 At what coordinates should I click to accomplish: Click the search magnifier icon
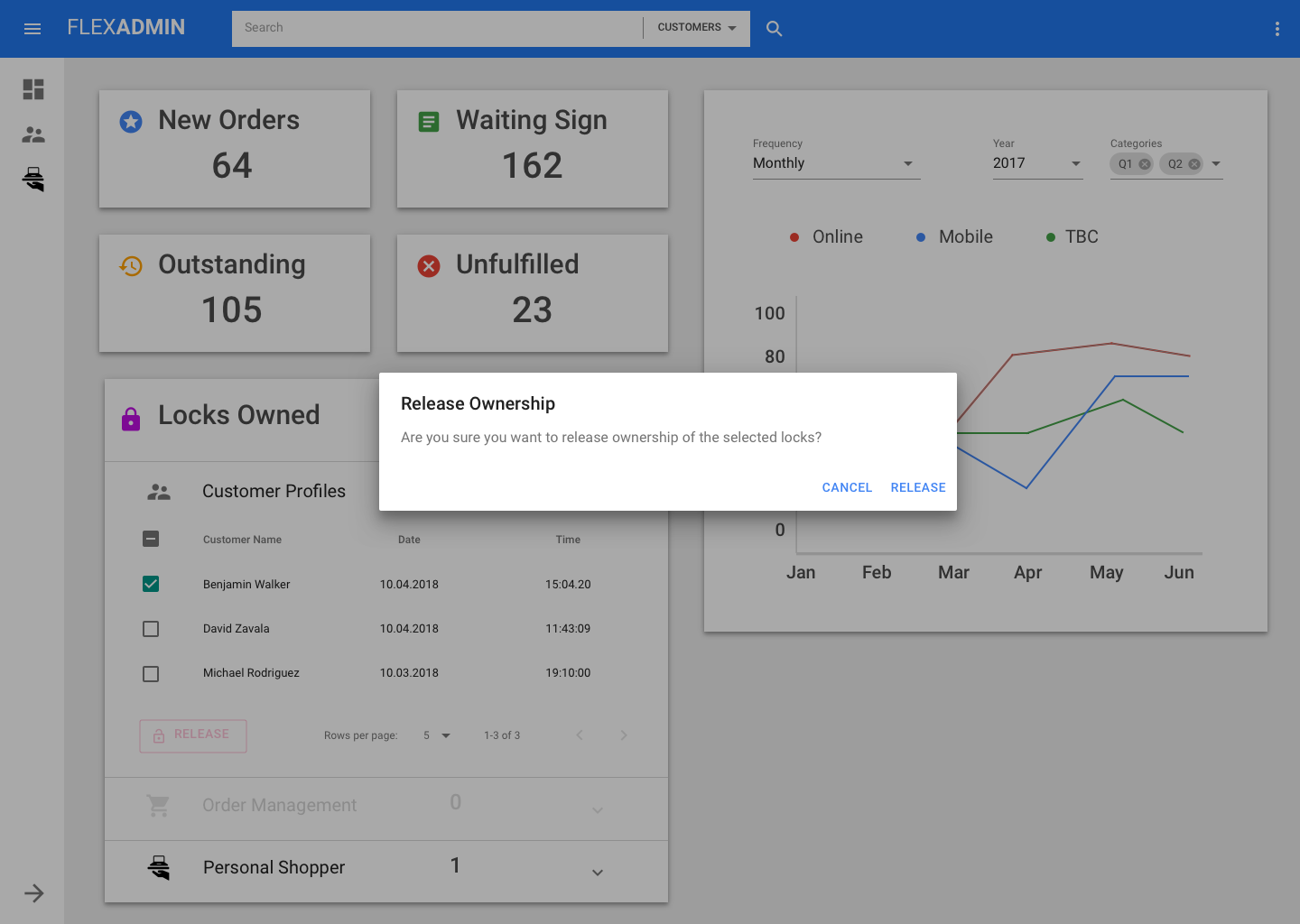coord(774,29)
